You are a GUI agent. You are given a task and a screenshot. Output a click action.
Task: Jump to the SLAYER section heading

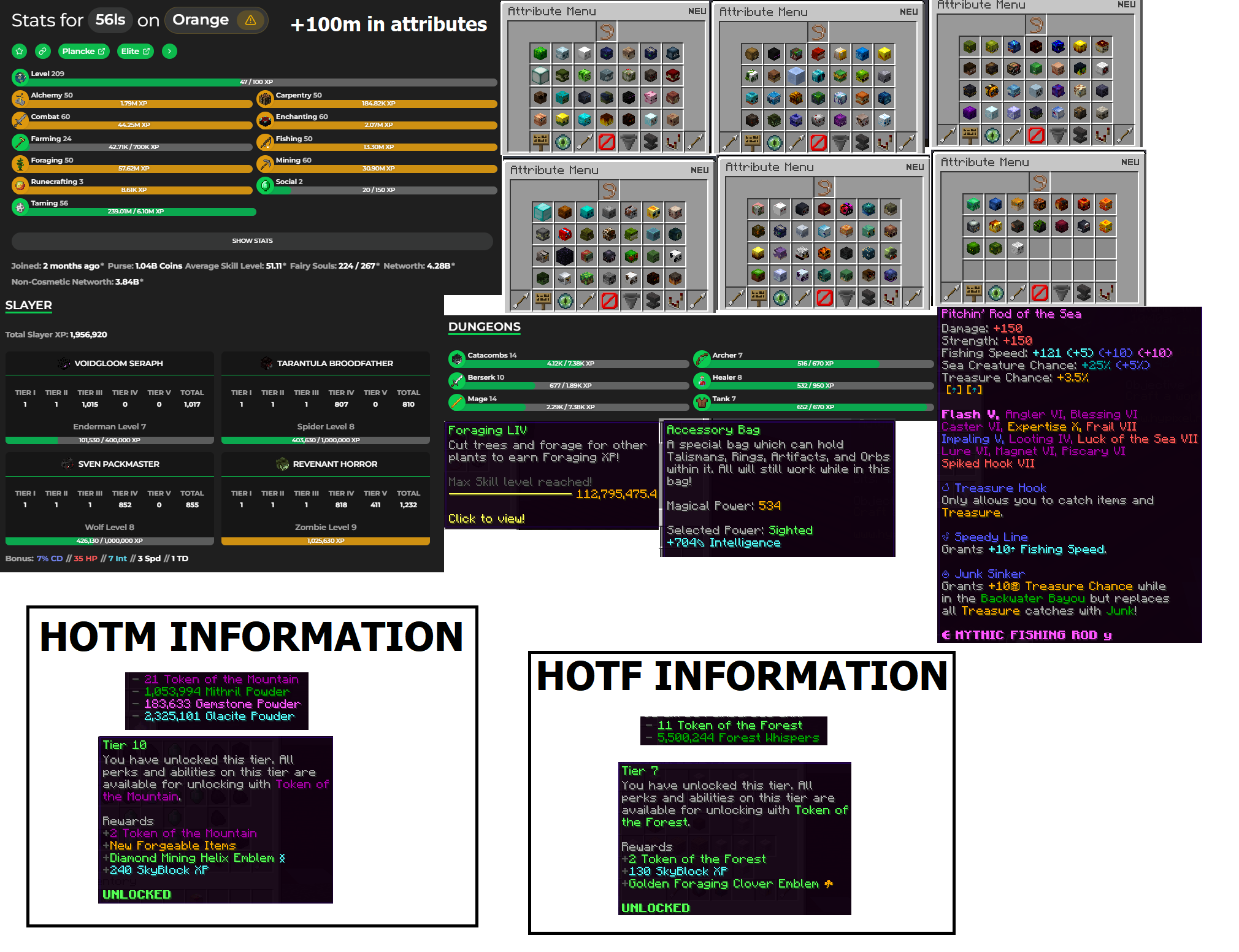(29, 305)
